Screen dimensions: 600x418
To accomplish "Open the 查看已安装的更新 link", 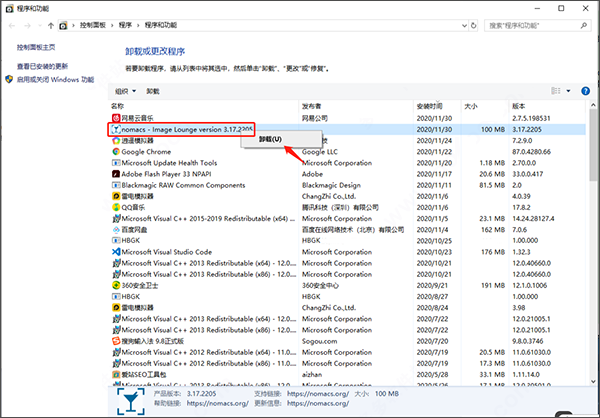I will tap(42, 66).
